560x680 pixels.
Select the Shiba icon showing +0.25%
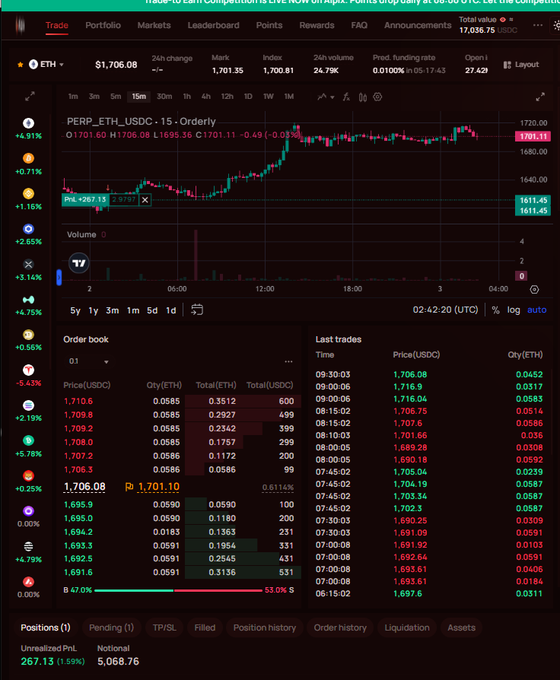tap(29, 476)
